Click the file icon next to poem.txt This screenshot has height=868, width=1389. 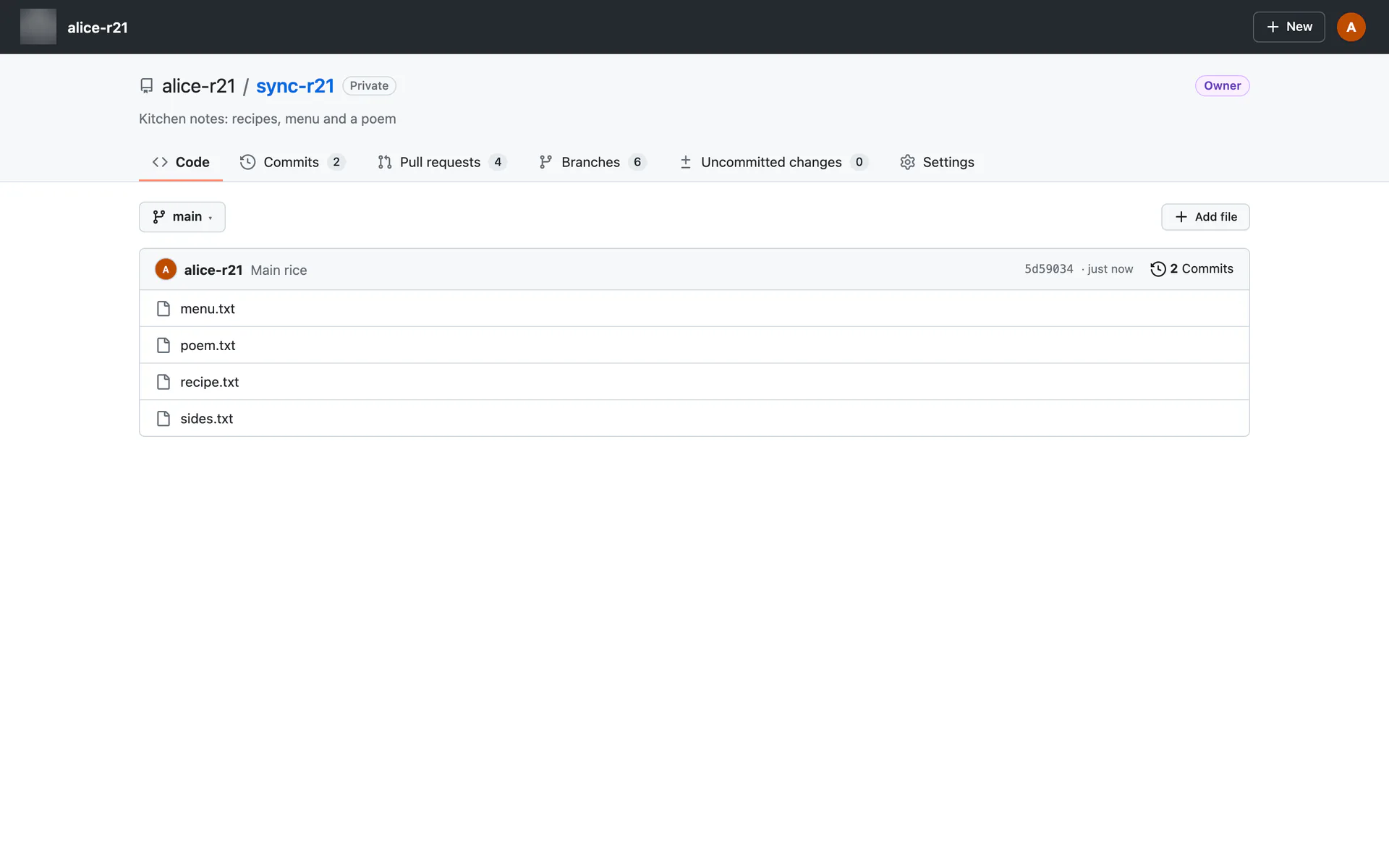tap(163, 346)
